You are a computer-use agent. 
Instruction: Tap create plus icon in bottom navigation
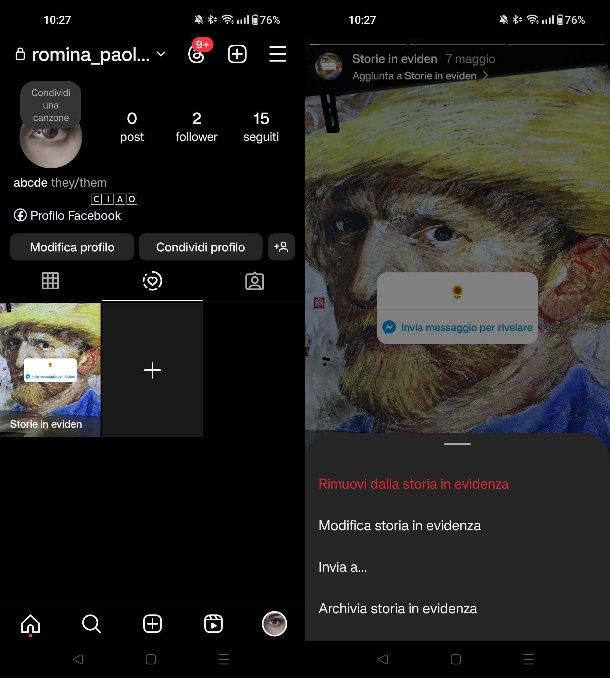click(x=152, y=624)
